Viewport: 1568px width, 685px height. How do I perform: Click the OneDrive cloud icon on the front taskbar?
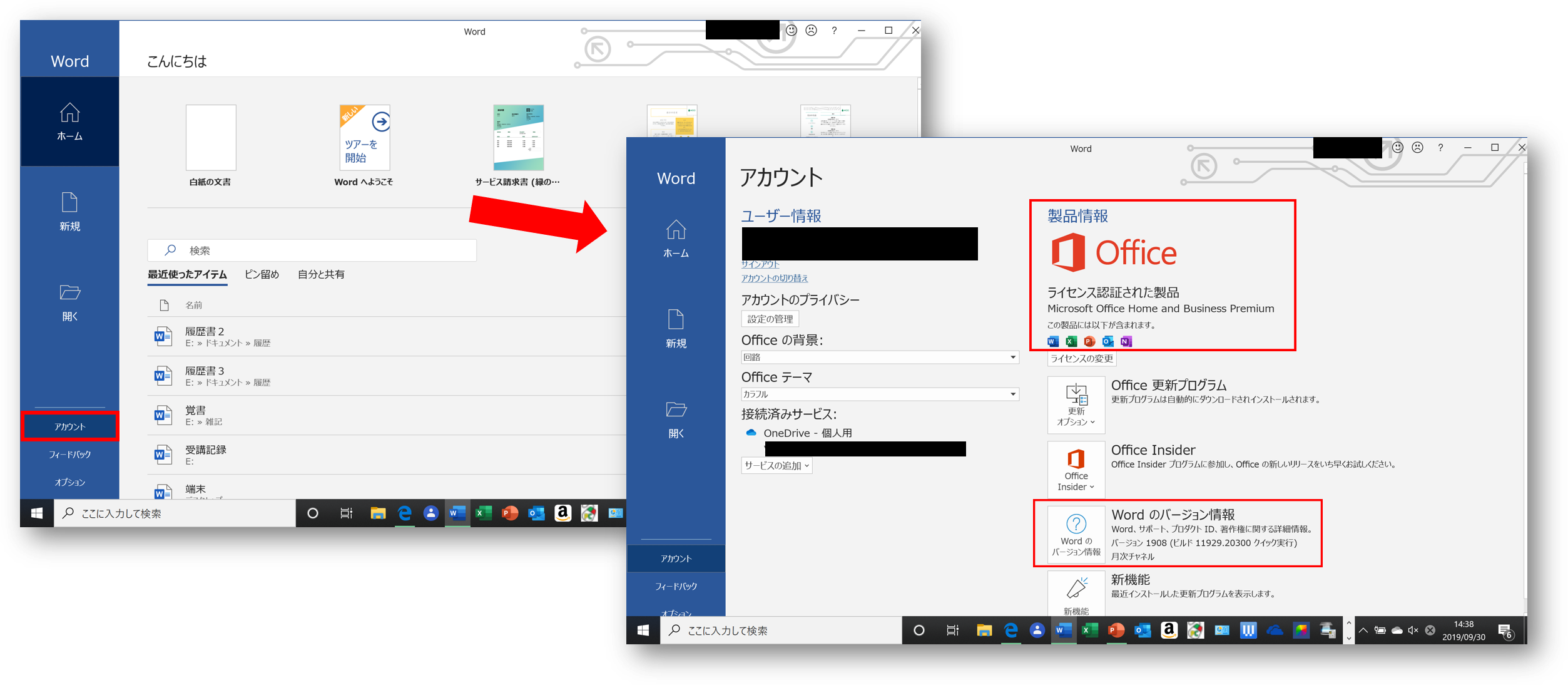click(1275, 631)
